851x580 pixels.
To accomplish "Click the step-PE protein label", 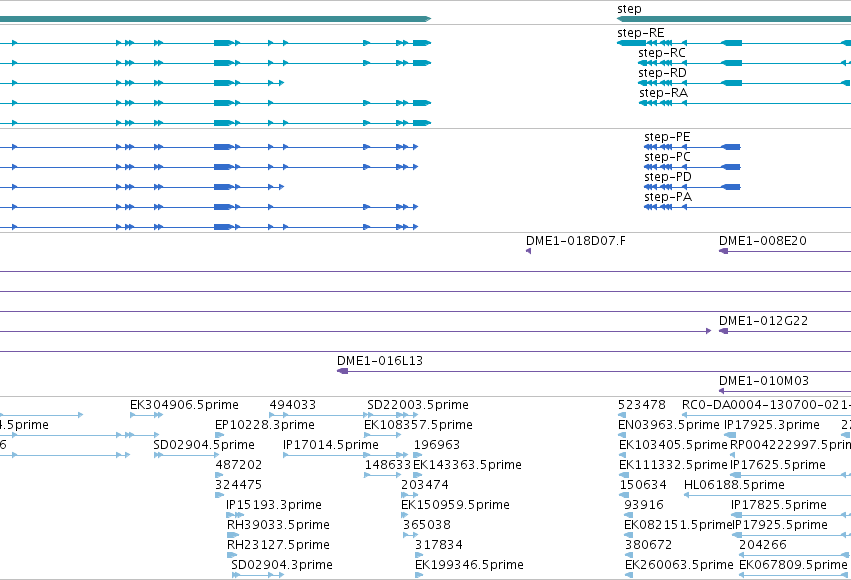I will tap(667, 137).
